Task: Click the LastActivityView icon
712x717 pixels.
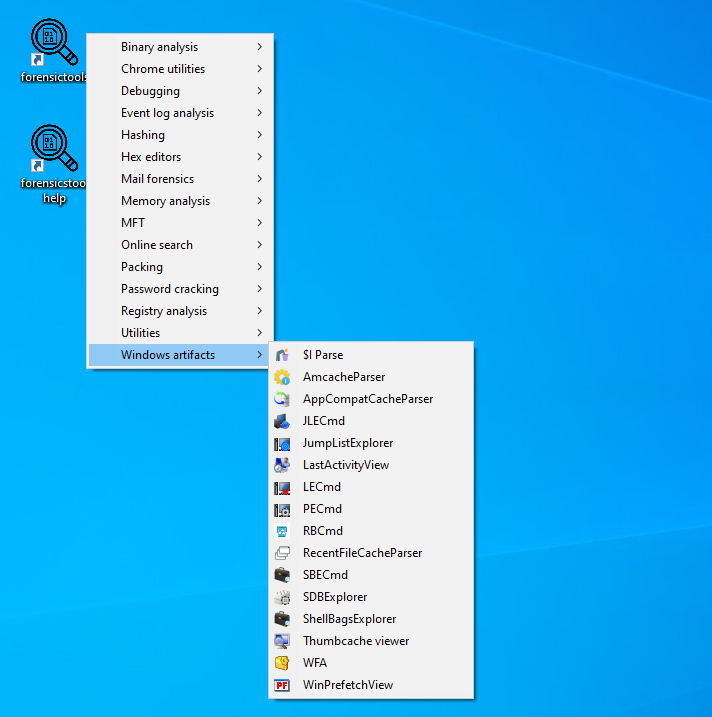Action: point(282,465)
